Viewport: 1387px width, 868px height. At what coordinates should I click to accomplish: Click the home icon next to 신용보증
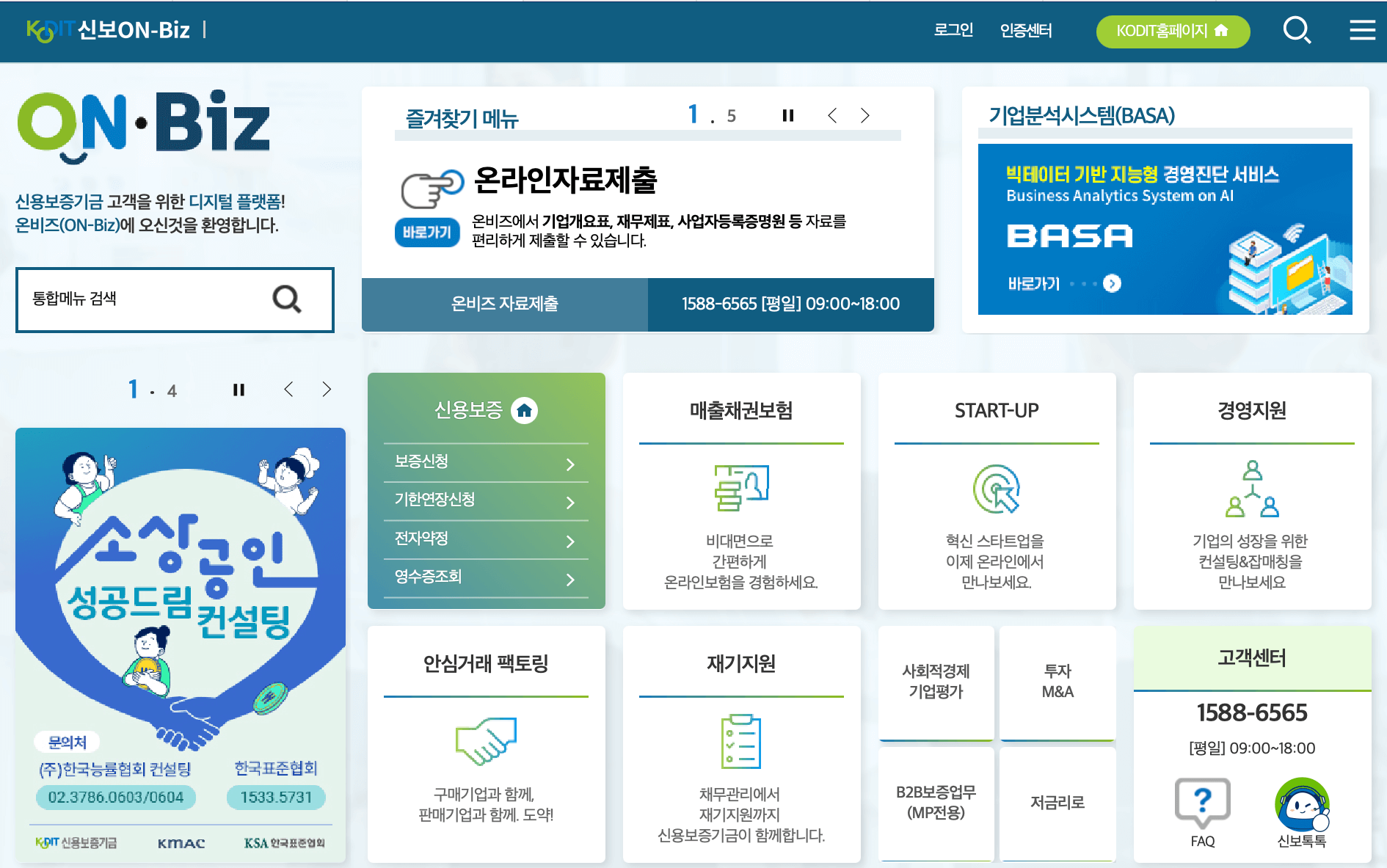[x=524, y=410]
